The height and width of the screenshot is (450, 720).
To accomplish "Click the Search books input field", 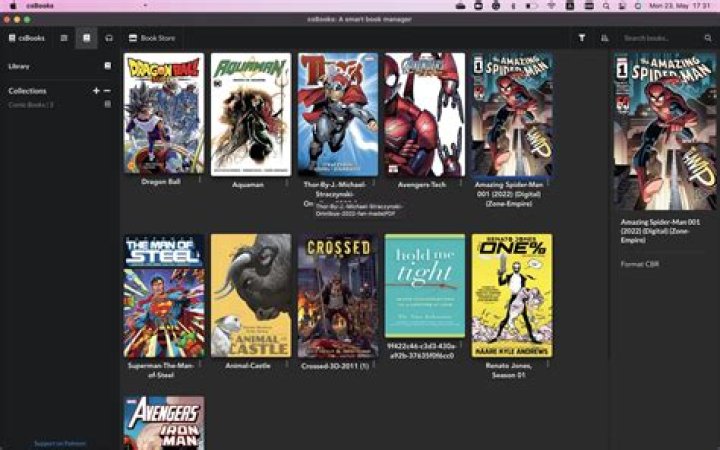I will (661, 38).
